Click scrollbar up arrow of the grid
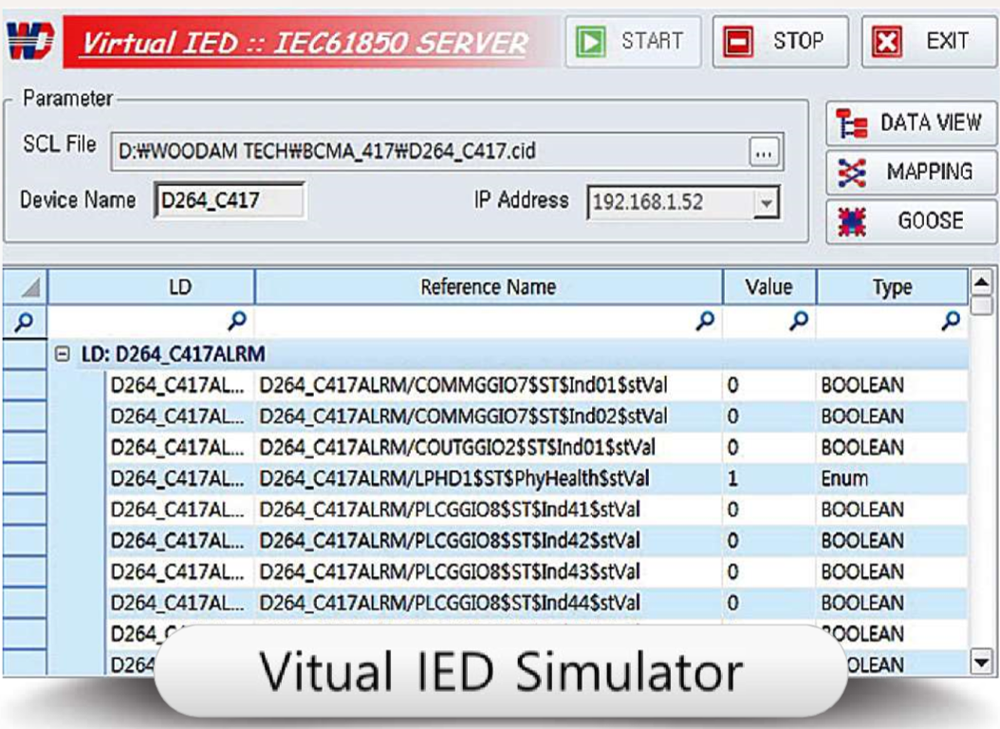Viewport: 1000px width, 729px height. pyautogui.click(x=982, y=282)
